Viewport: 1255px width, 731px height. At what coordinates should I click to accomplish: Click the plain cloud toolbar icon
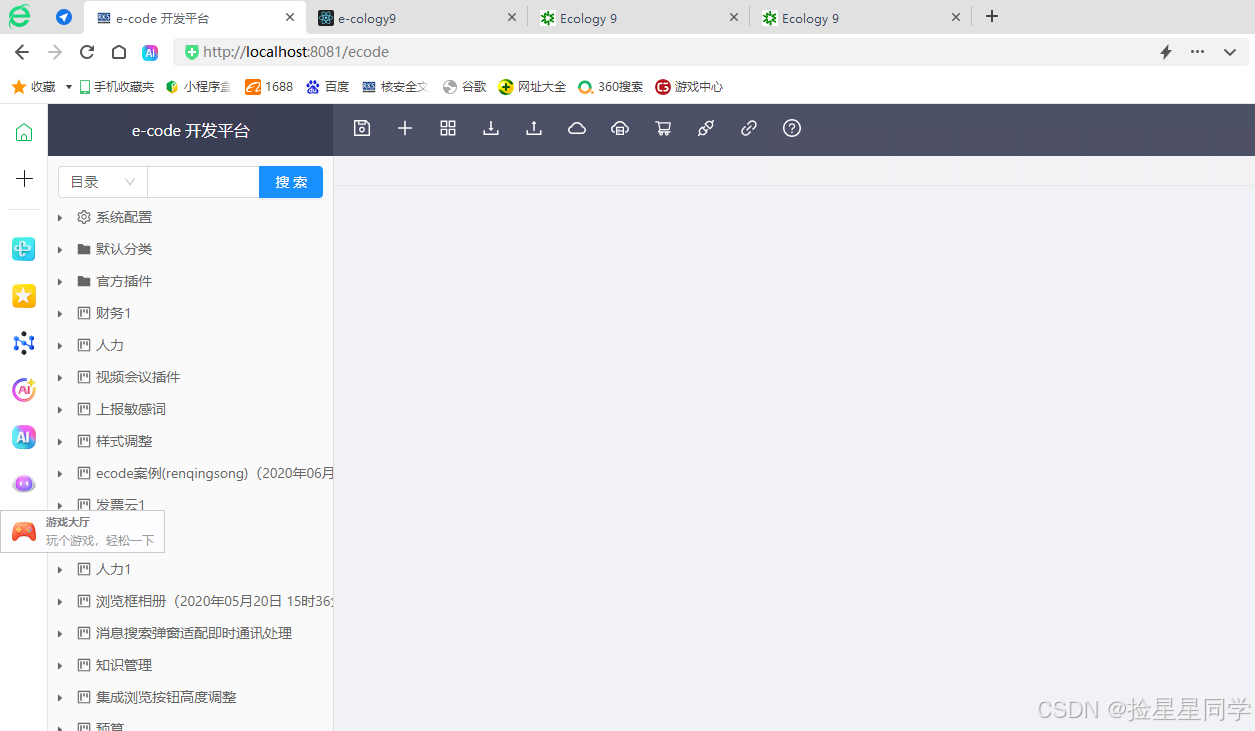(x=577, y=128)
